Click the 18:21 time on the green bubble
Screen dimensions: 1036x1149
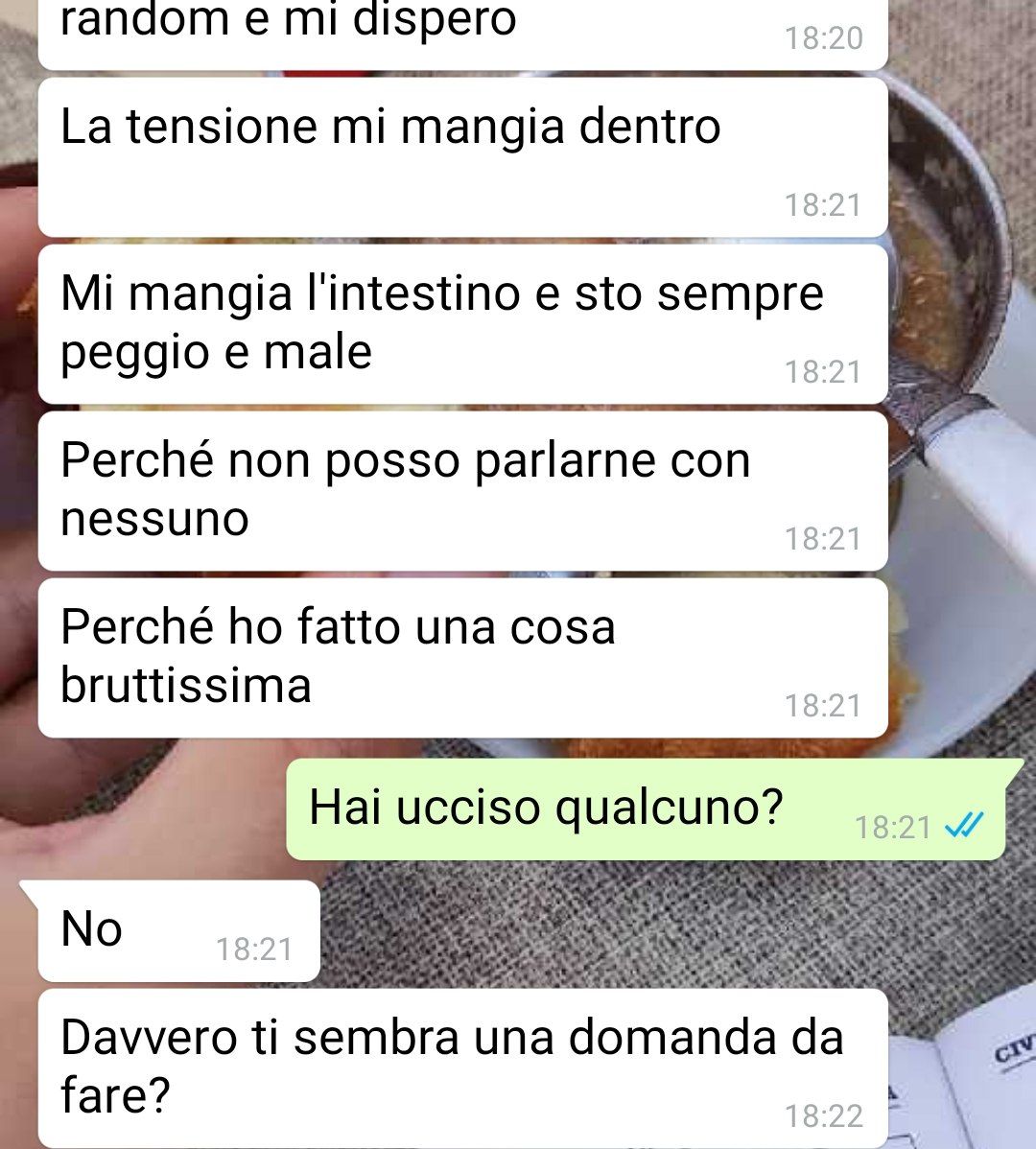coord(893,828)
